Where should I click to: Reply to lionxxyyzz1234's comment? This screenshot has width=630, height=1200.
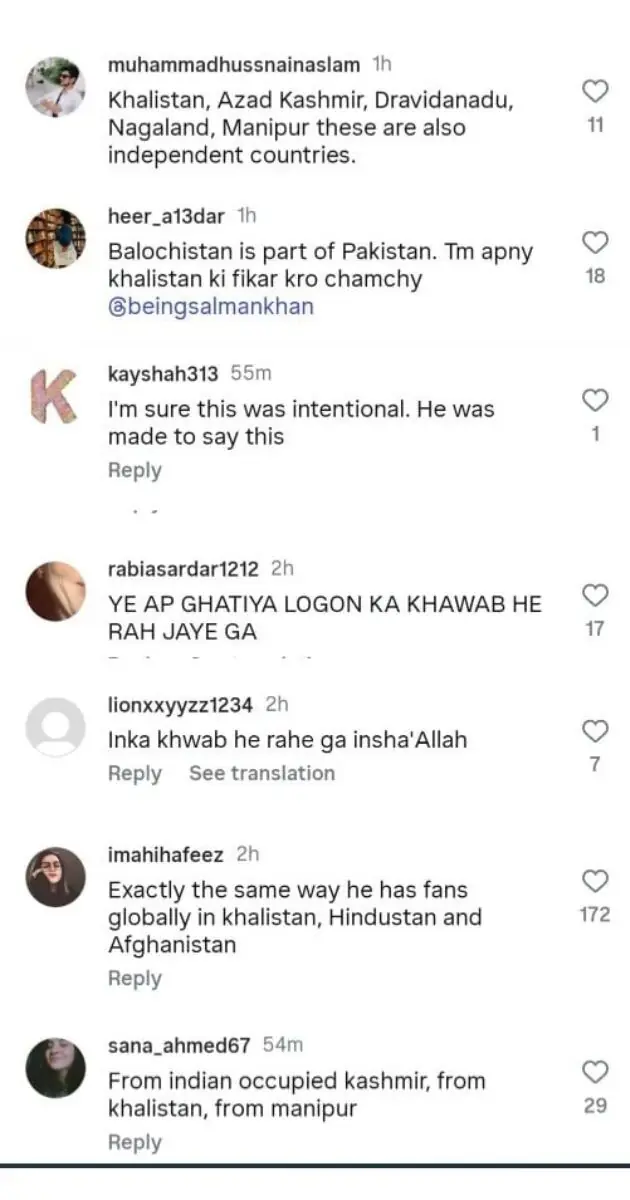coord(135,773)
